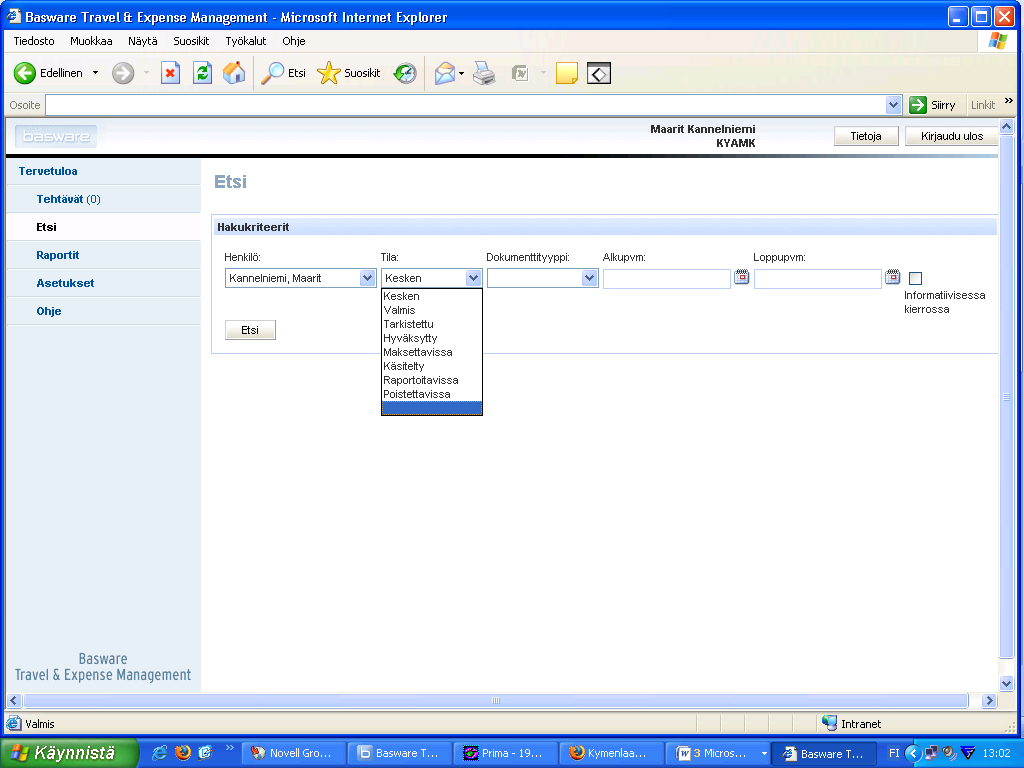
Task: Open the Mail envelope icon in the toolbar
Action: (x=445, y=73)
